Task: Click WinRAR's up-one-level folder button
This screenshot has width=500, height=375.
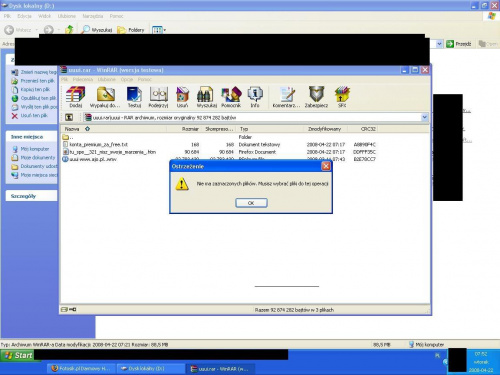Action: tap(69, 117)
